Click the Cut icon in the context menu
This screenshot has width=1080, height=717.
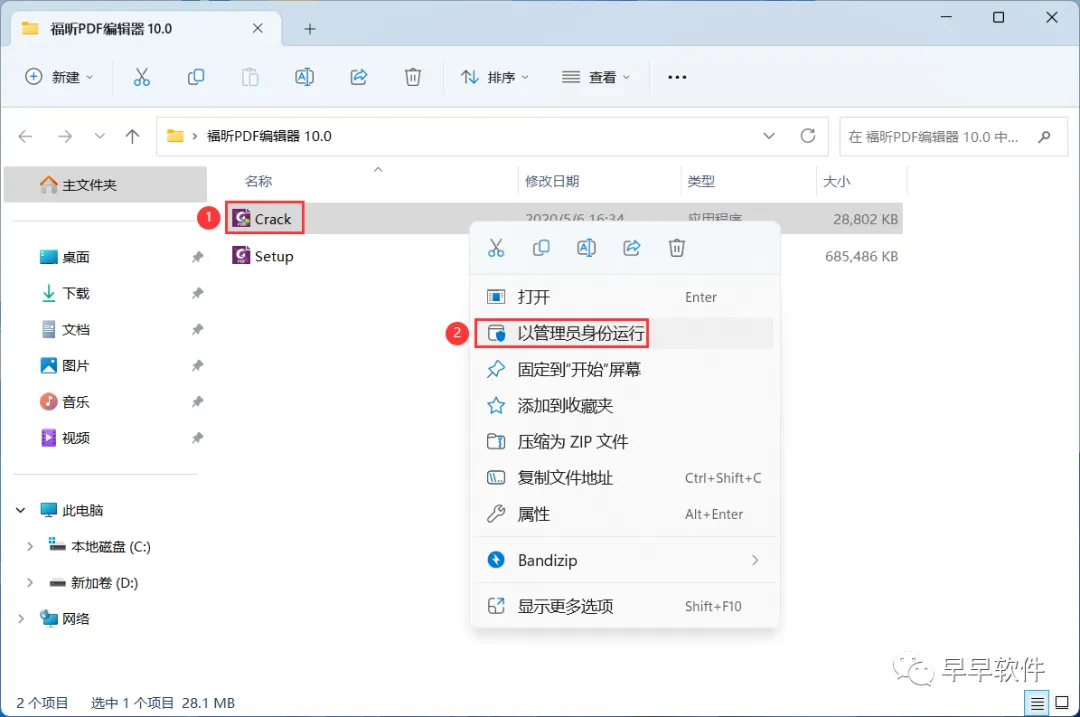pyautogui.click(x=496, y=248)
